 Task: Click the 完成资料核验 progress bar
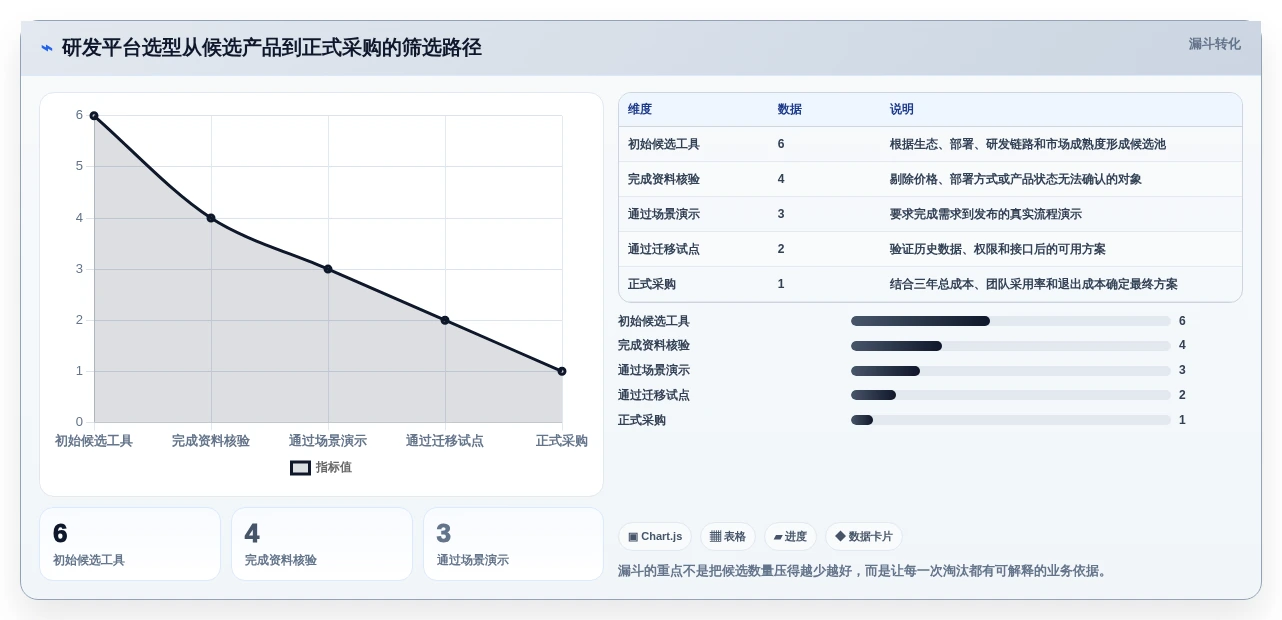1011,346
